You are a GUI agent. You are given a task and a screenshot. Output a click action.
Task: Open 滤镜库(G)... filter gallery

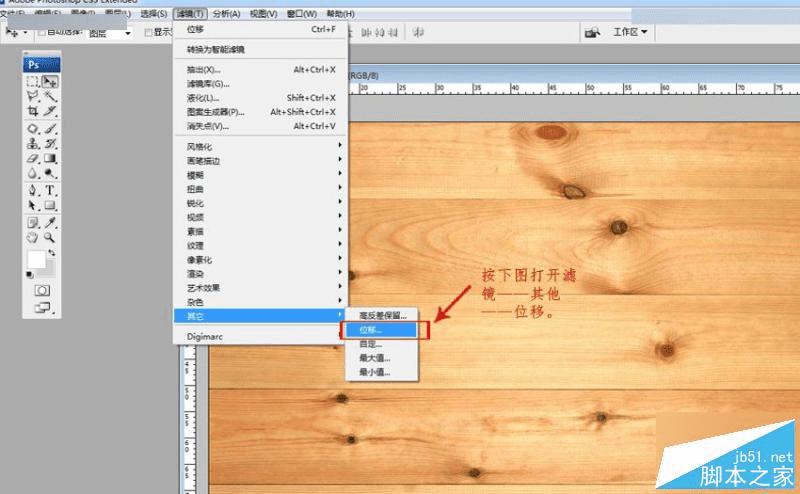tap(208, 84)
